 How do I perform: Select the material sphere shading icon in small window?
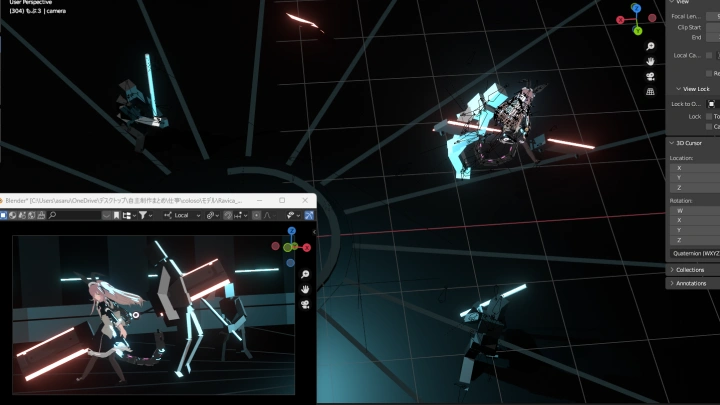[x=13, y=215]
